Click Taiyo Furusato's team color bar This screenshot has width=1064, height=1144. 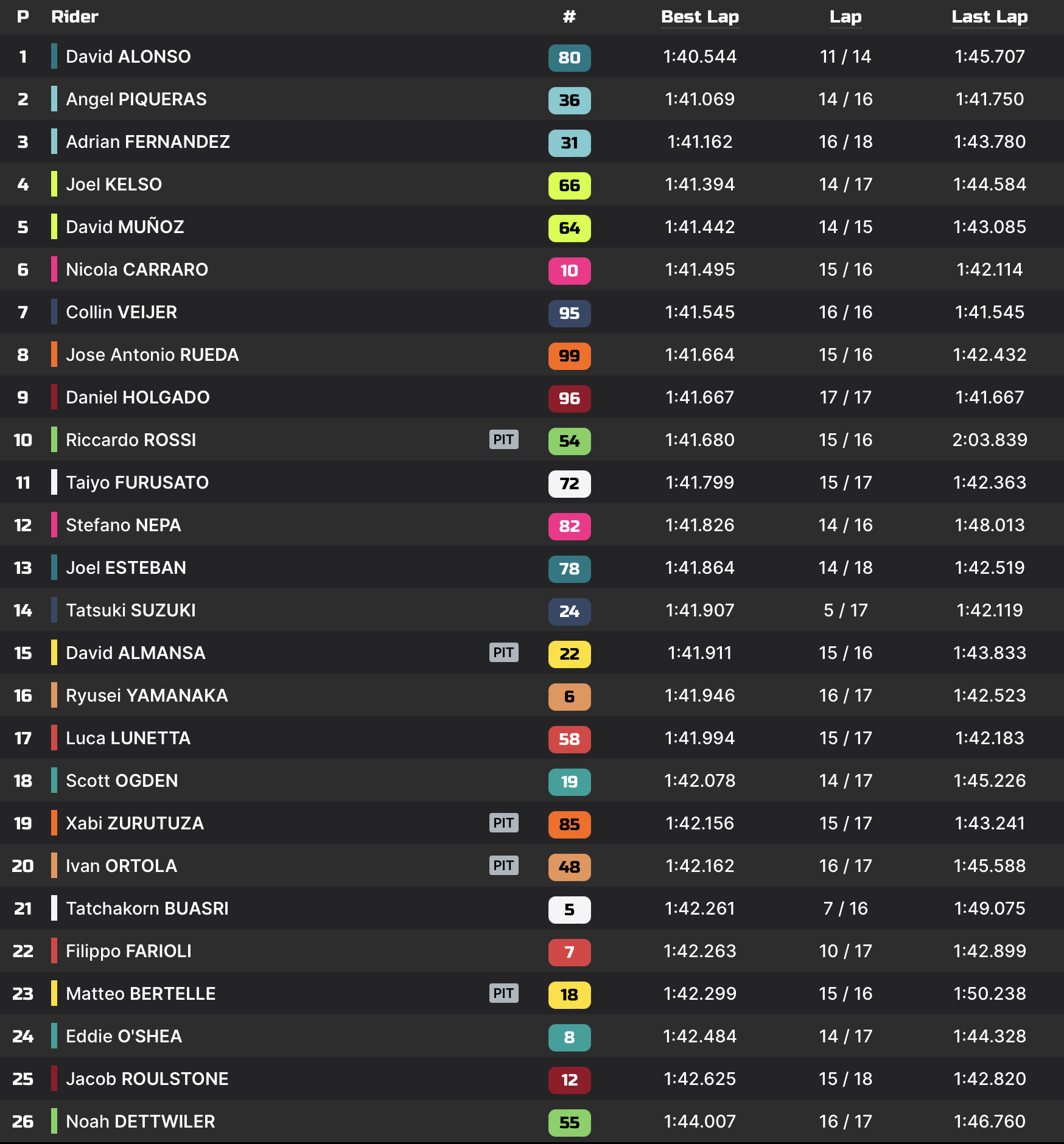pyautogui.click(x=54, y=482)
